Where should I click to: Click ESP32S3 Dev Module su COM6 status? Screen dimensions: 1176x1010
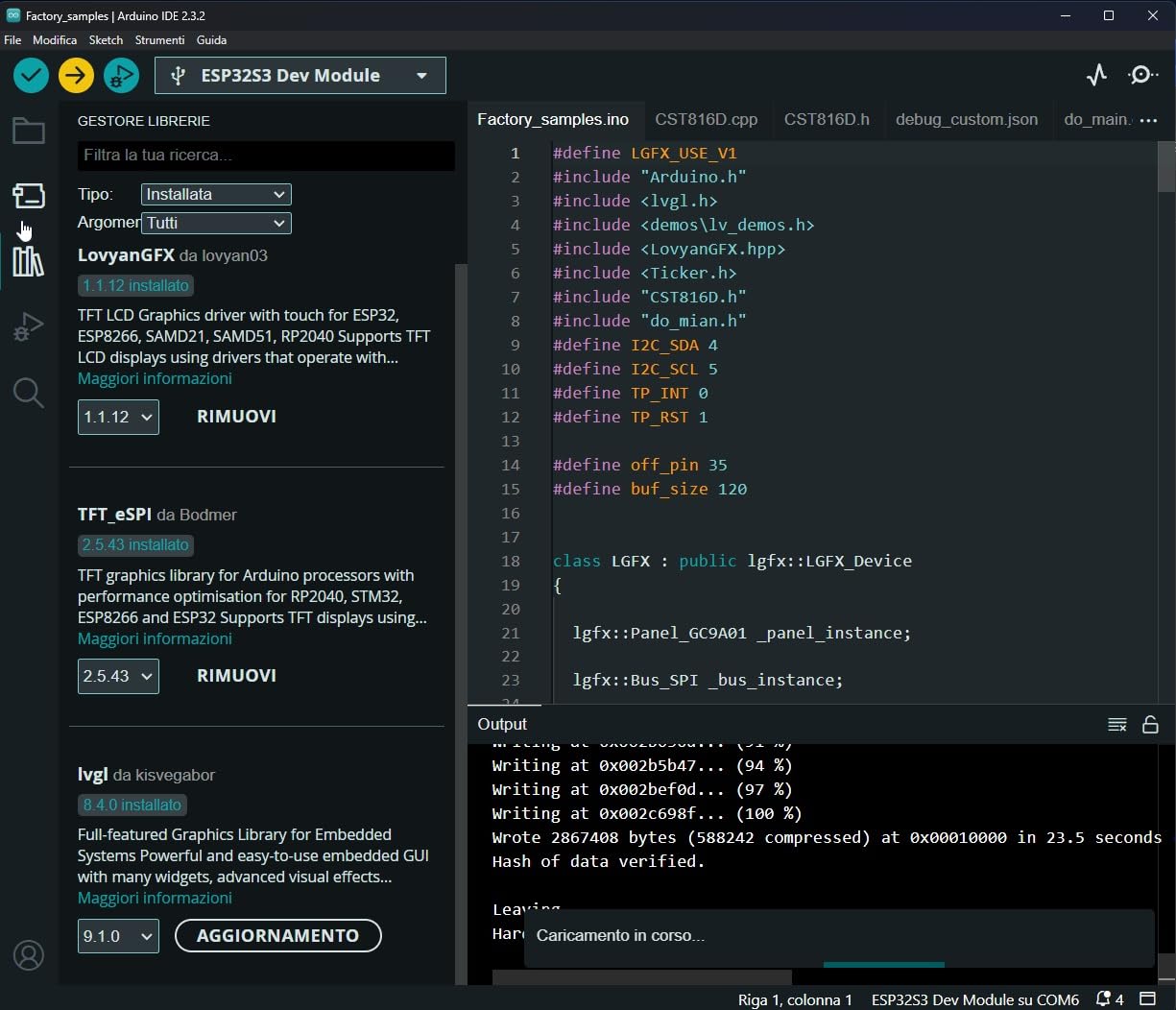tap(975, 999)
